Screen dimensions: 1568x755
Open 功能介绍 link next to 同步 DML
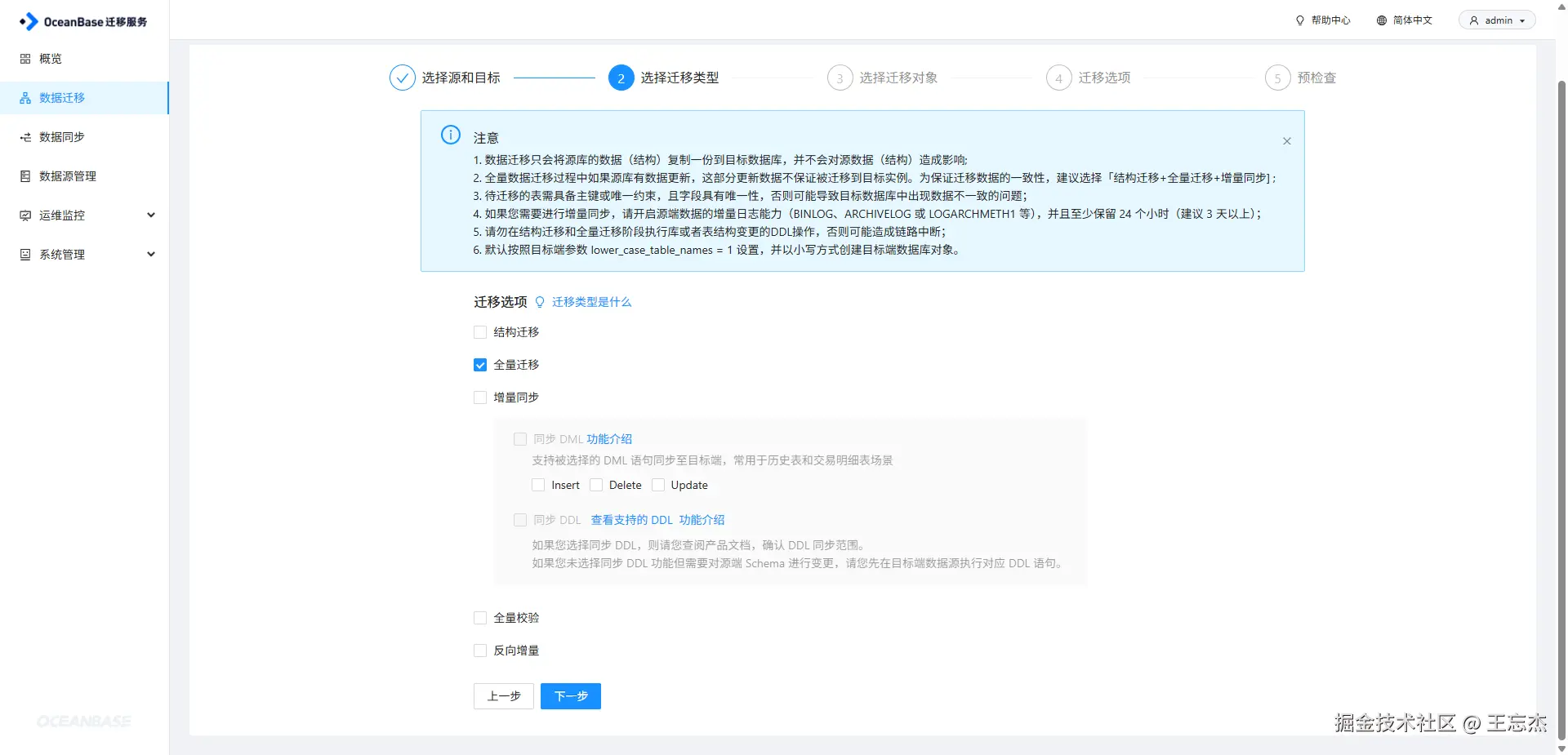[x=609, y=439]
